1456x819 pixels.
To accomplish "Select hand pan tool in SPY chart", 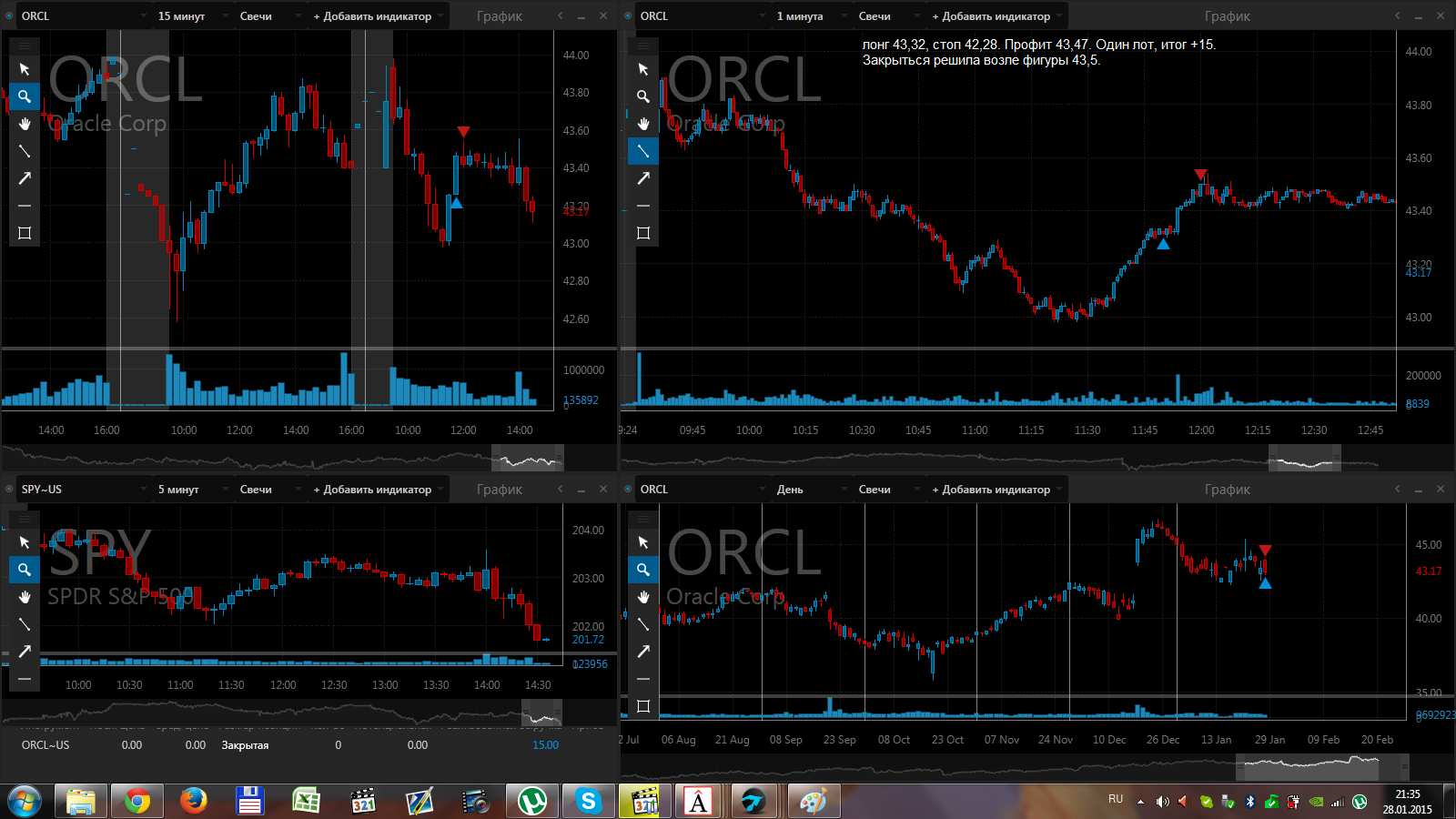I will [25, 597].
